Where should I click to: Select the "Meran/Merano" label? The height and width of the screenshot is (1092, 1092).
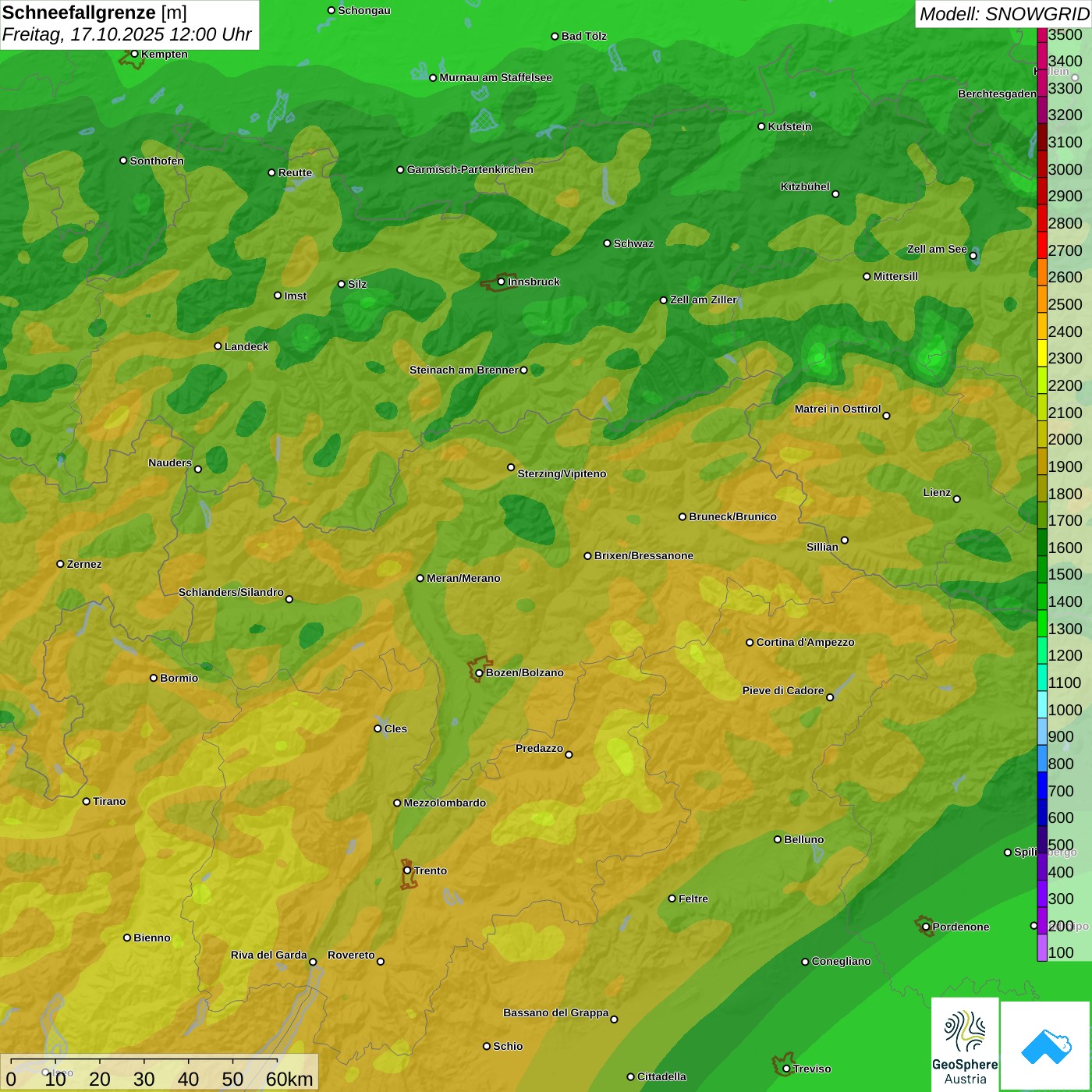(x=463, y=578)
